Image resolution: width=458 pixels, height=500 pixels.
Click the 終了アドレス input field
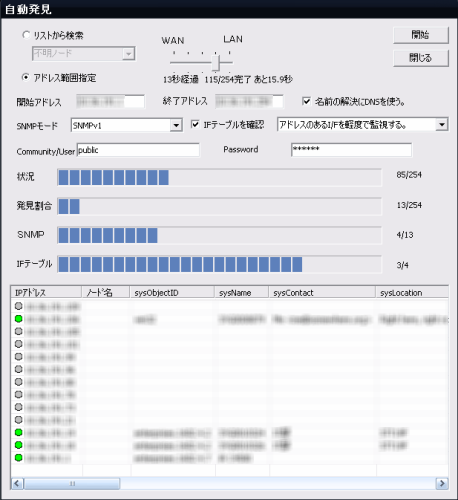(249, 102)
